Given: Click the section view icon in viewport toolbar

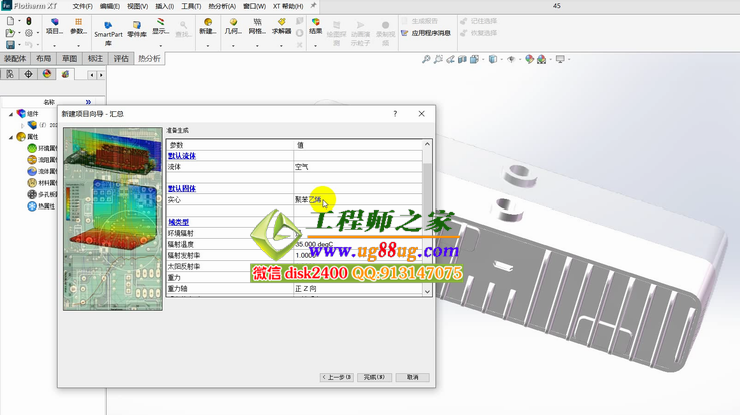Looking at the screenshot, I should point(462,59).
